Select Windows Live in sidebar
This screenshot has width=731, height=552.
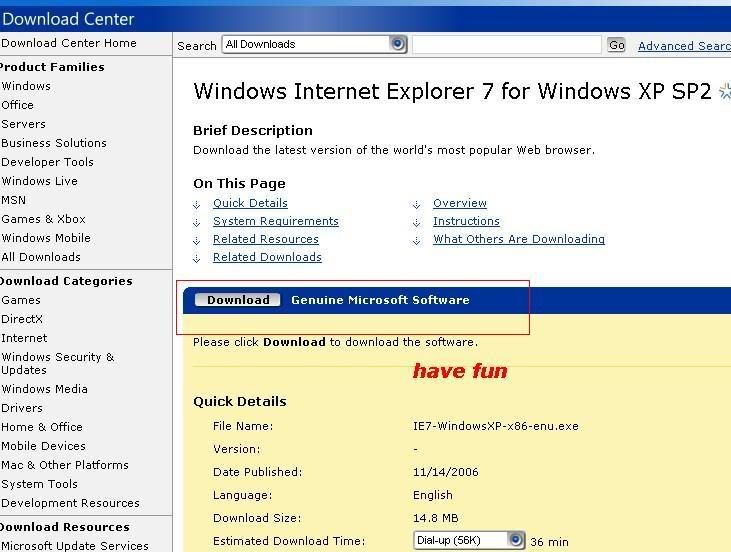[39, 181]
